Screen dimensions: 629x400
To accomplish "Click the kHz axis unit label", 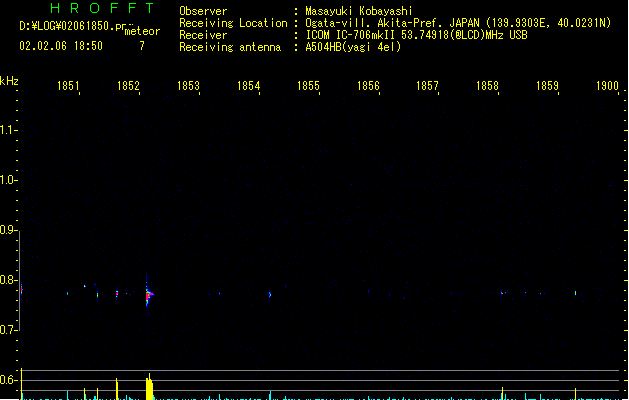I will tap(9, 81).
